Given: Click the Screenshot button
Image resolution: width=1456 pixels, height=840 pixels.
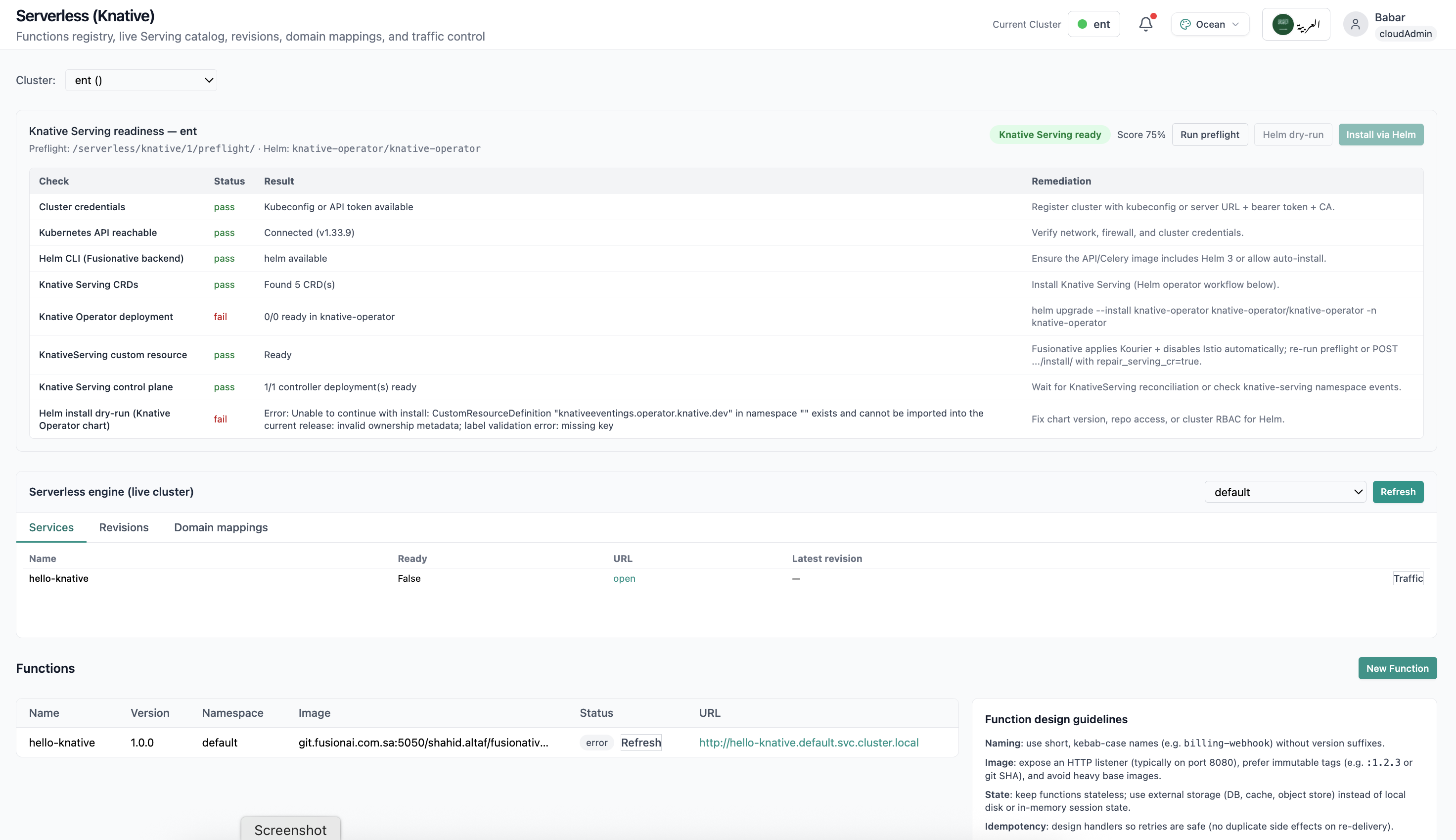Looking at the screenshot, I should coord(291,830).
